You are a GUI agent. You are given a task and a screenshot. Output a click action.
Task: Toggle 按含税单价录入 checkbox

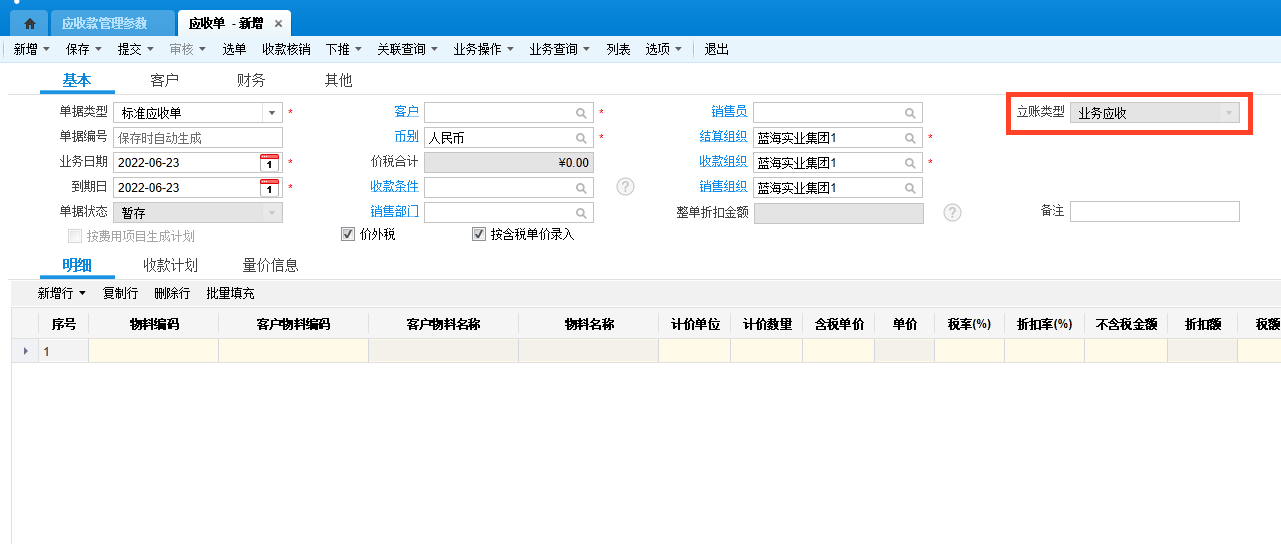point(479,234)
